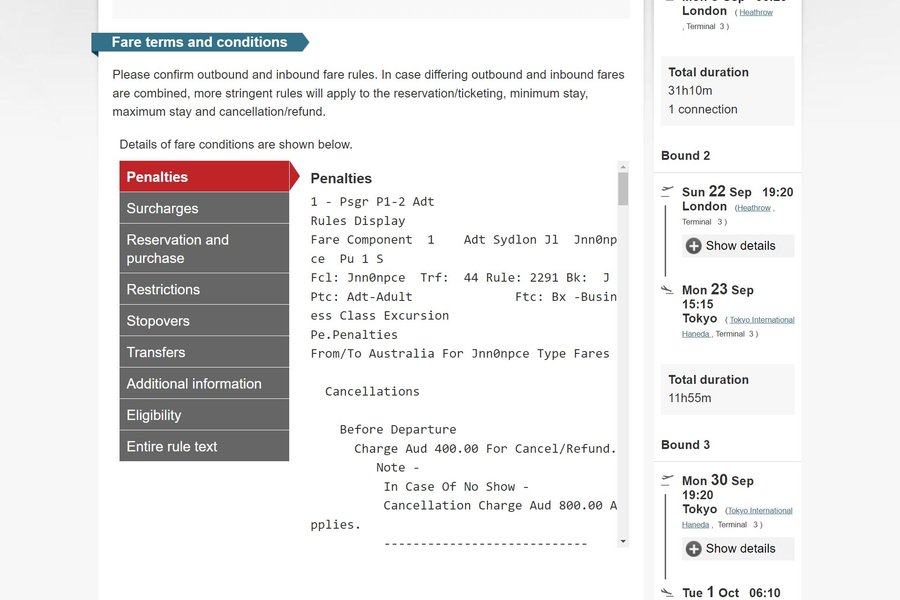The width and height of the screenshot is (900, 600).
Task: Display the Entire rule text tab
Action: [204, 446]
